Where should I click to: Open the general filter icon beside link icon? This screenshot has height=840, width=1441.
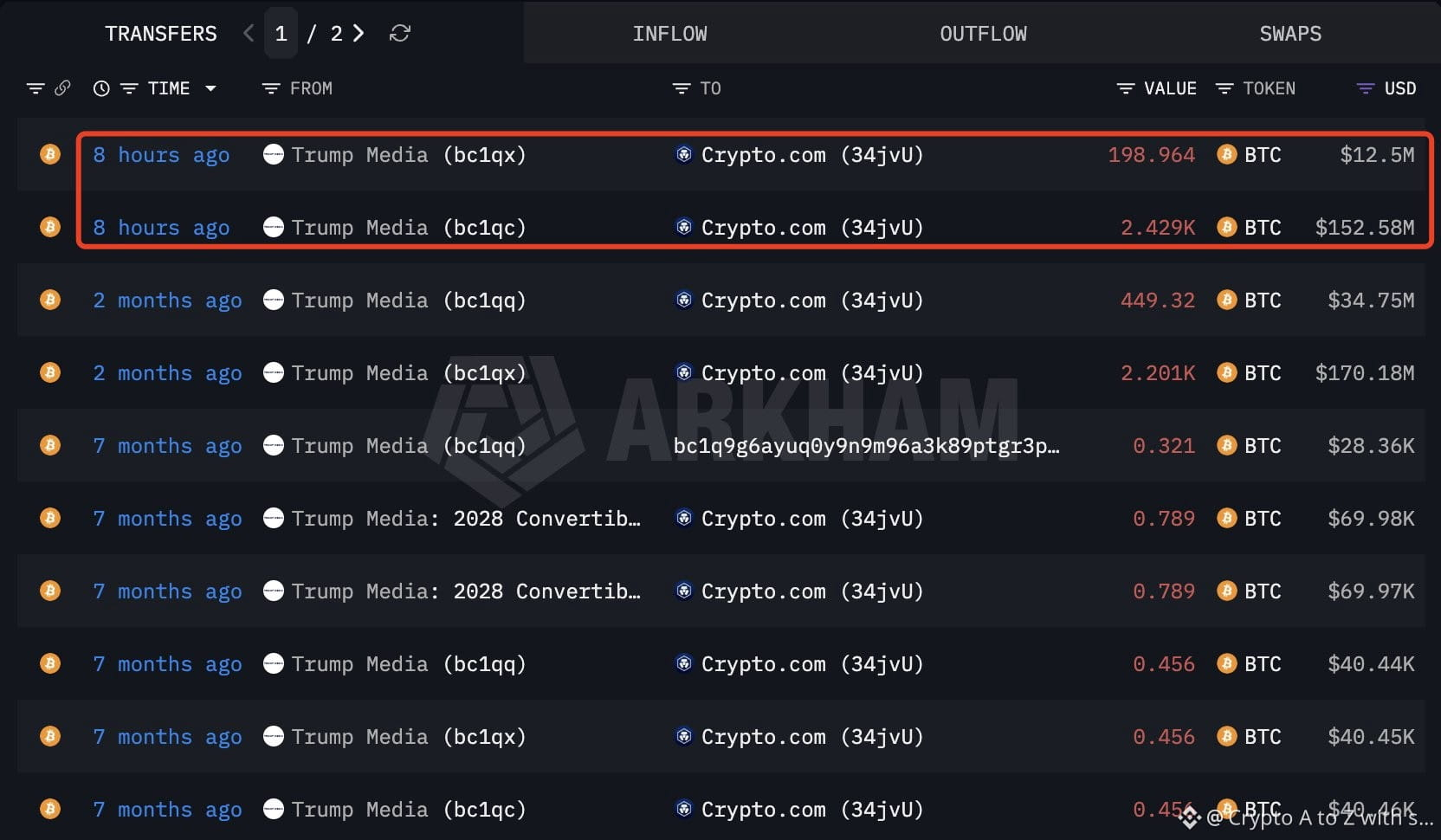(x=36, y=88)
